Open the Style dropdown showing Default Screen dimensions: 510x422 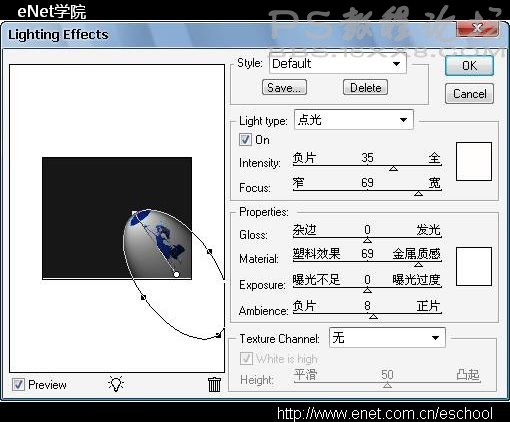[x=338, y=63]
